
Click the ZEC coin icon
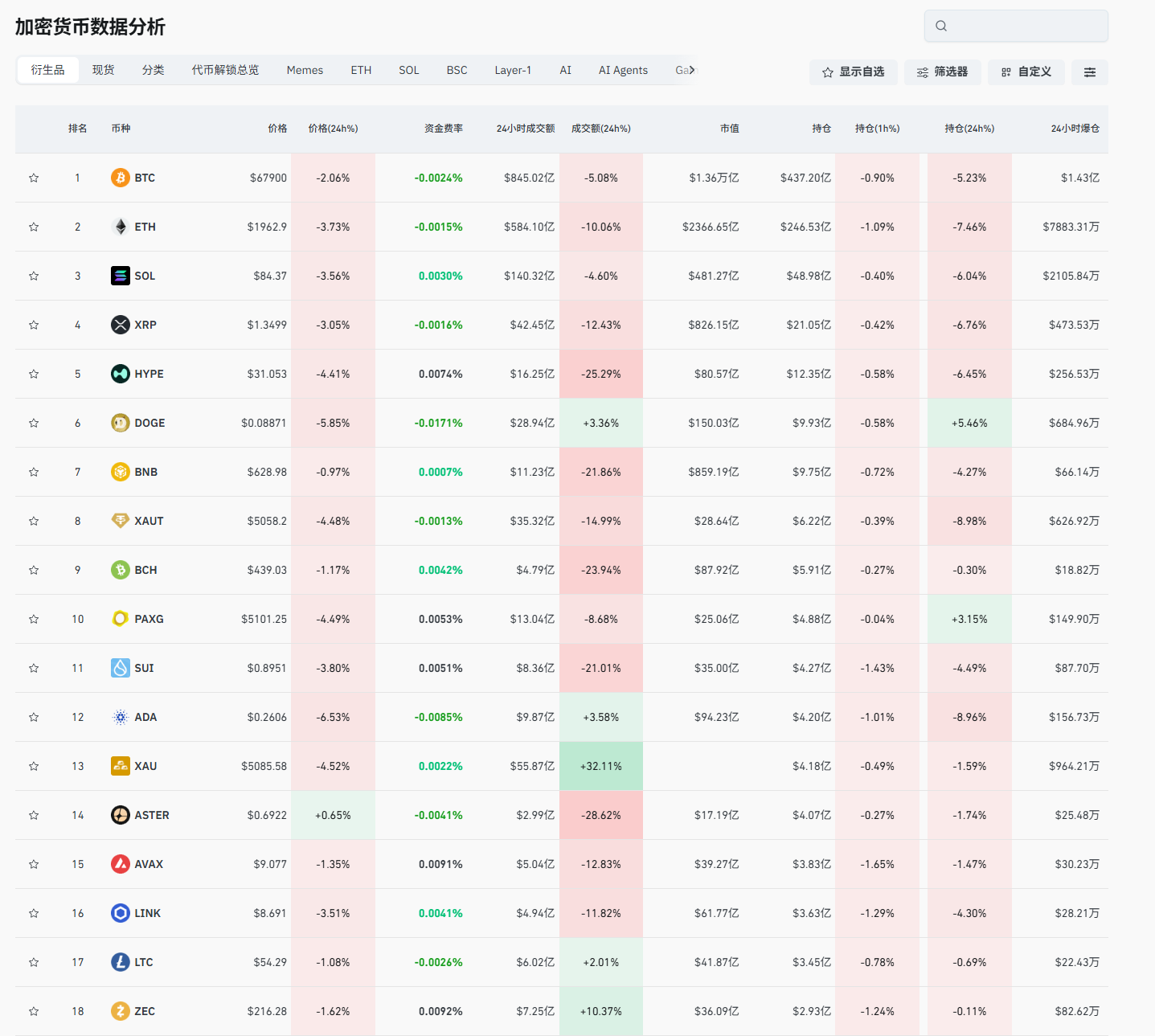click(x=120, y=1011)
